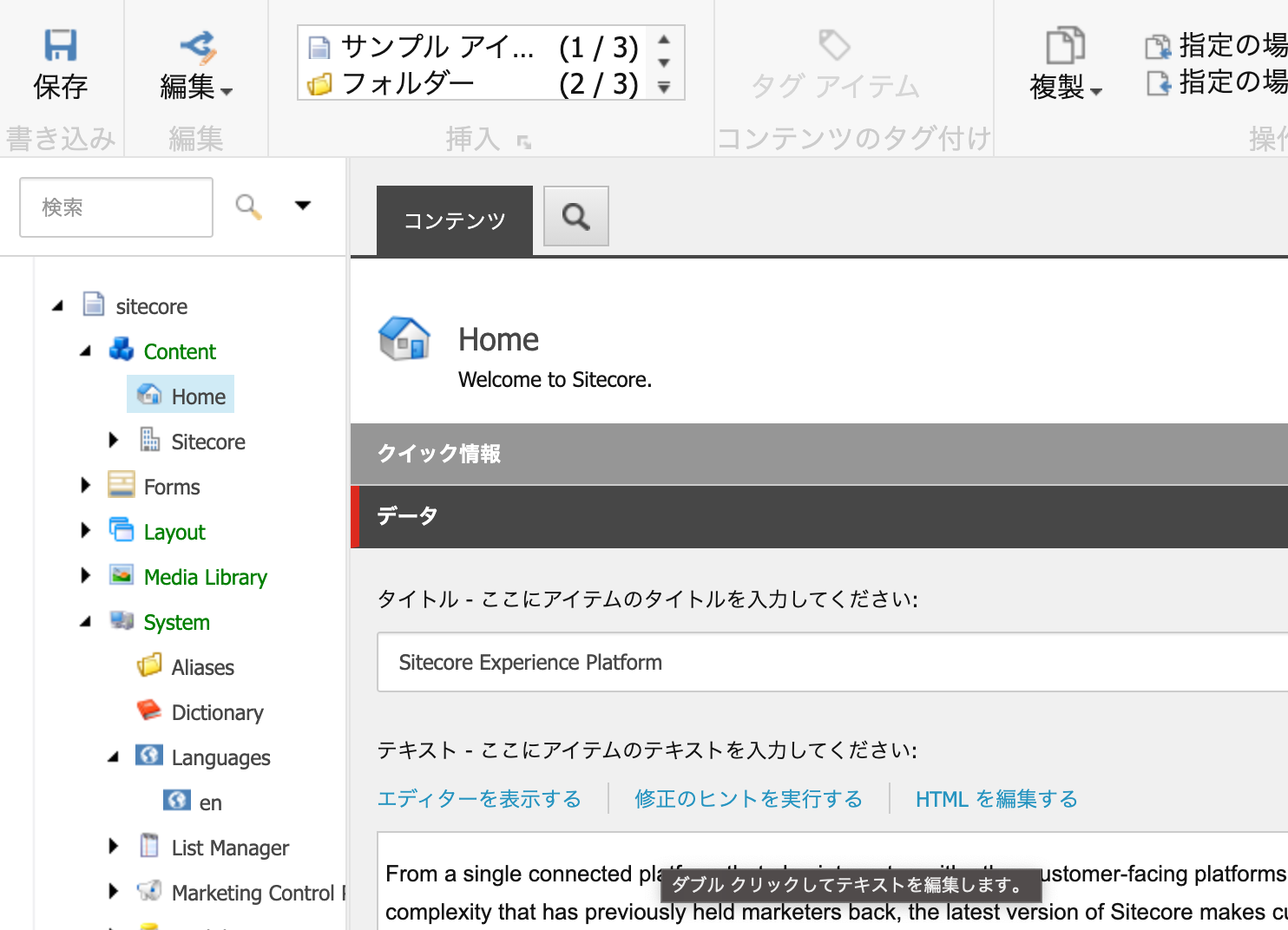Expand the Forms node
Screen dimensions: 1288x930
pyautogui.click(x=85, y=486)
